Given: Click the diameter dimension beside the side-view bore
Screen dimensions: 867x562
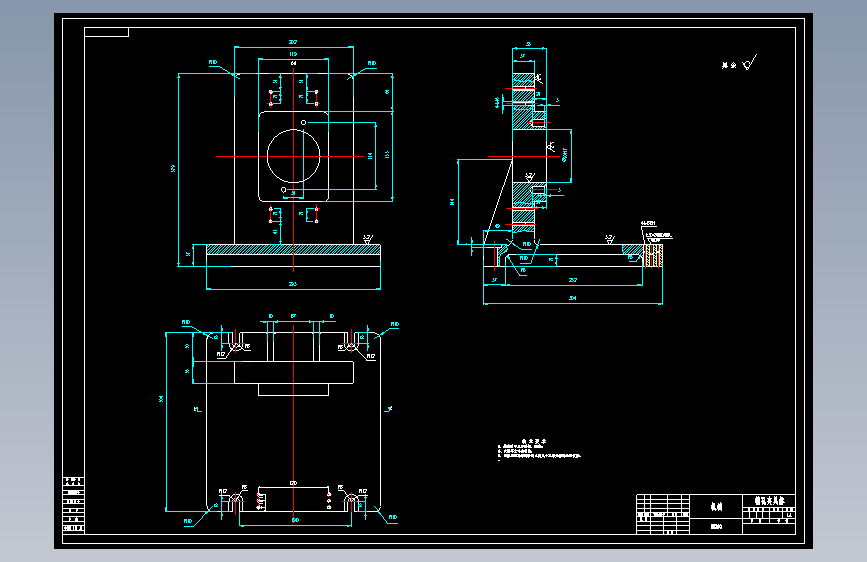Looking at the screenshot, I should (x=565, y=155).
